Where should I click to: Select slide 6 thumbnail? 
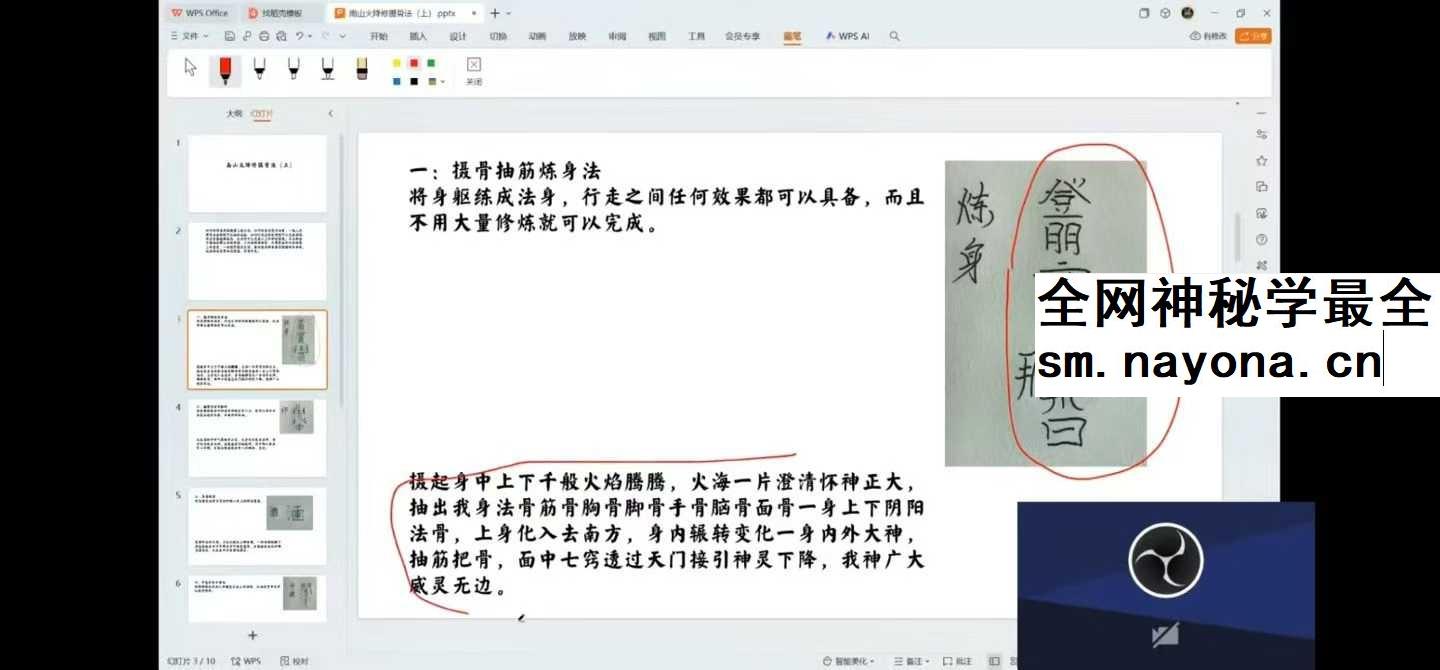pos(257,598)
